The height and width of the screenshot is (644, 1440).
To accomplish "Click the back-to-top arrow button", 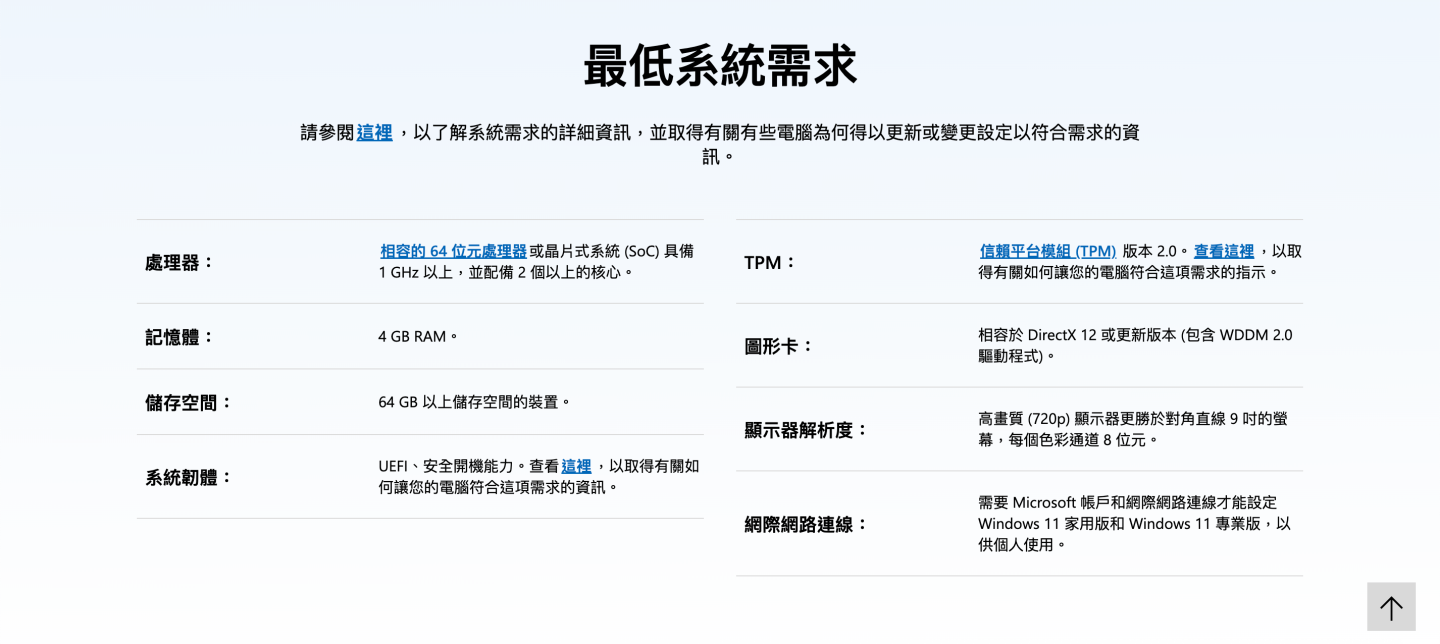I will (x=1391, y=607).
